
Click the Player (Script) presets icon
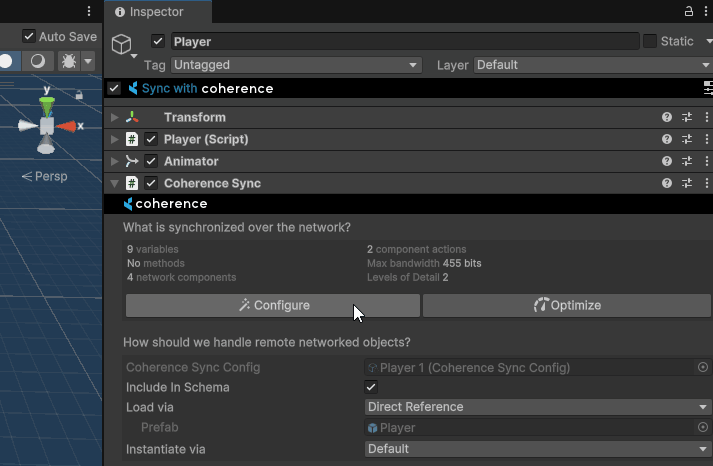pyautogui.click(x=687, y=139)
